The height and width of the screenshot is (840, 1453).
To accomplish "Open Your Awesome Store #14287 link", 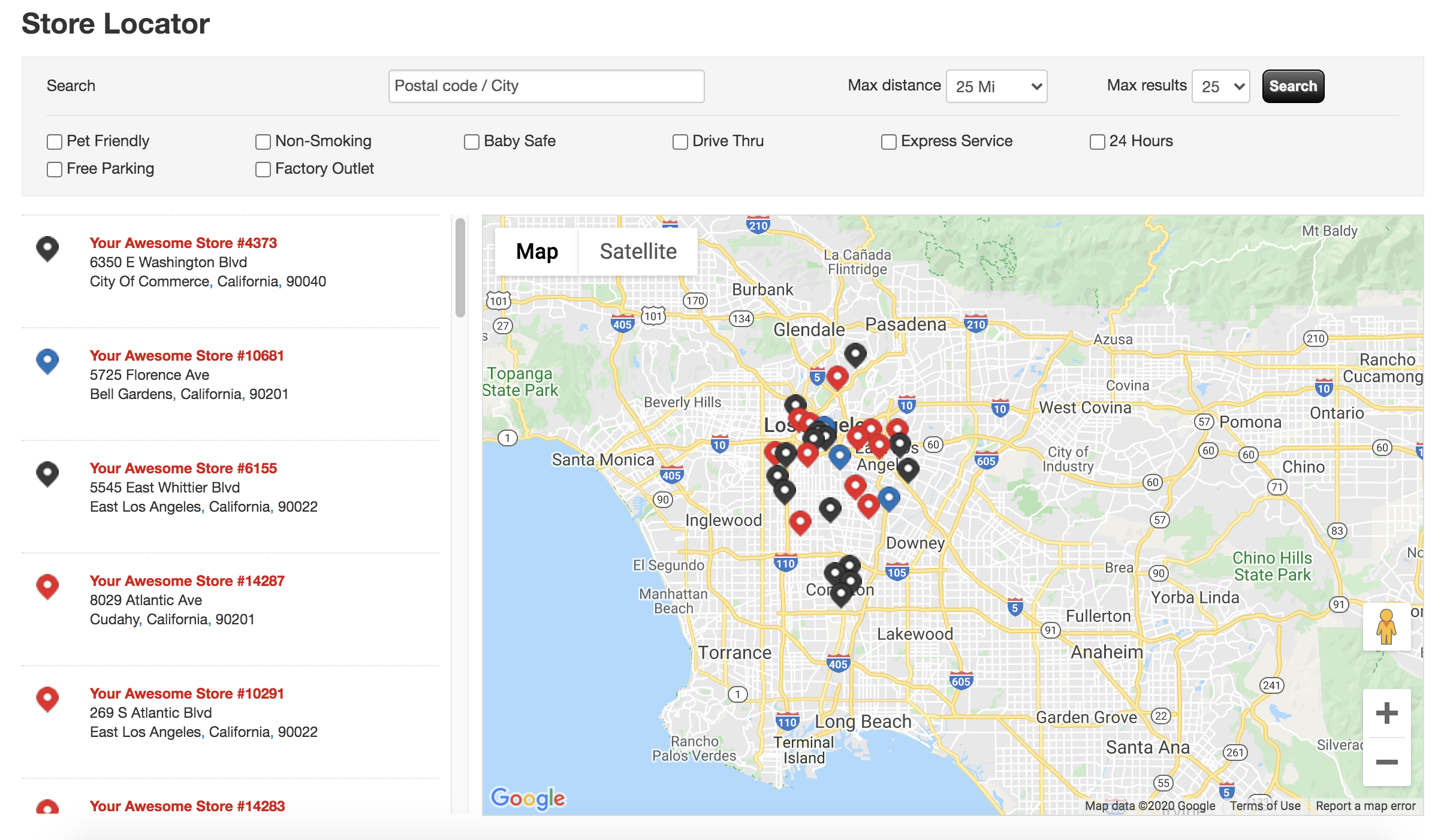I will click(187, 581).
